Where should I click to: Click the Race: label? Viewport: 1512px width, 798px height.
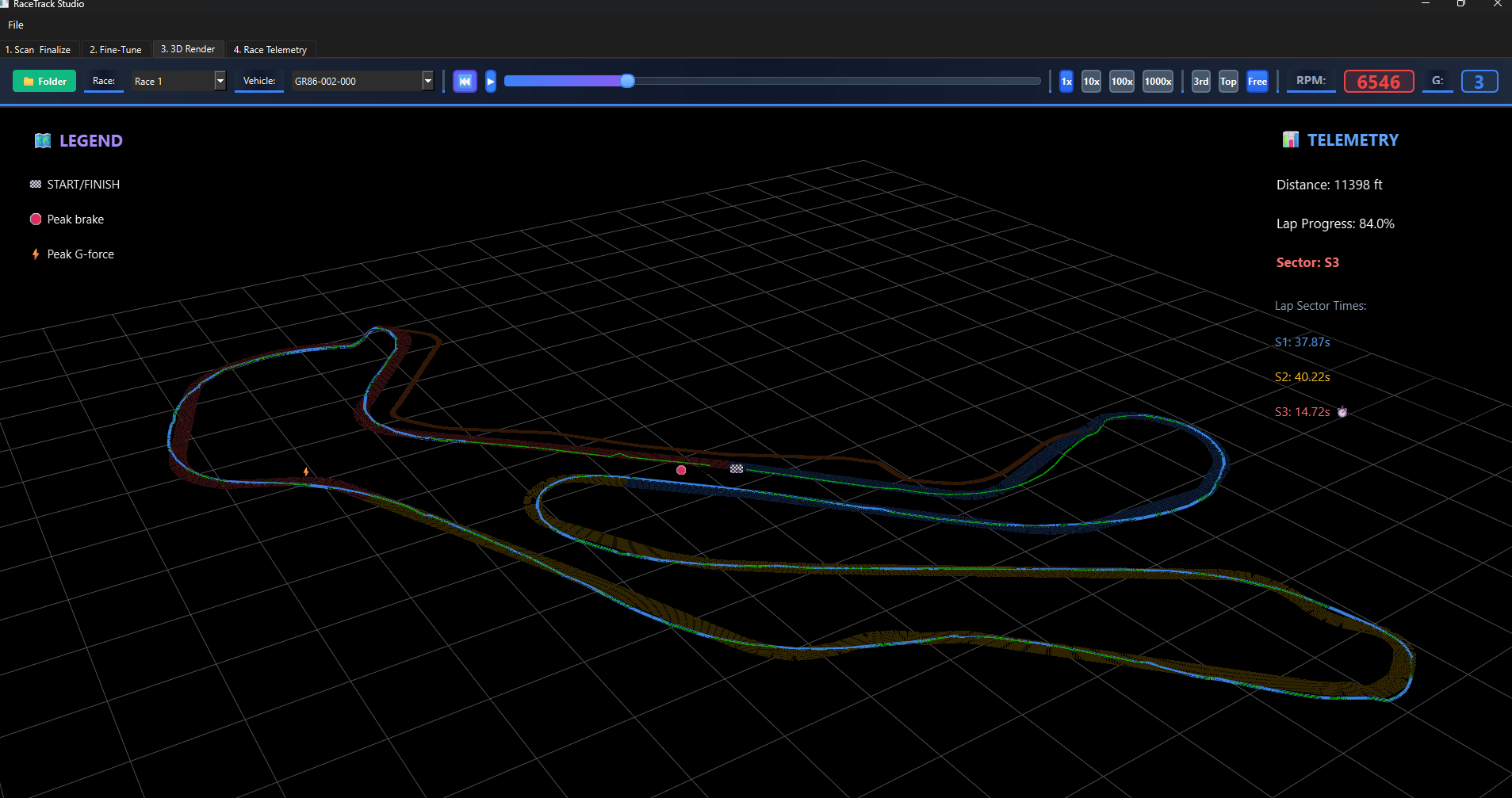point(104,80)
